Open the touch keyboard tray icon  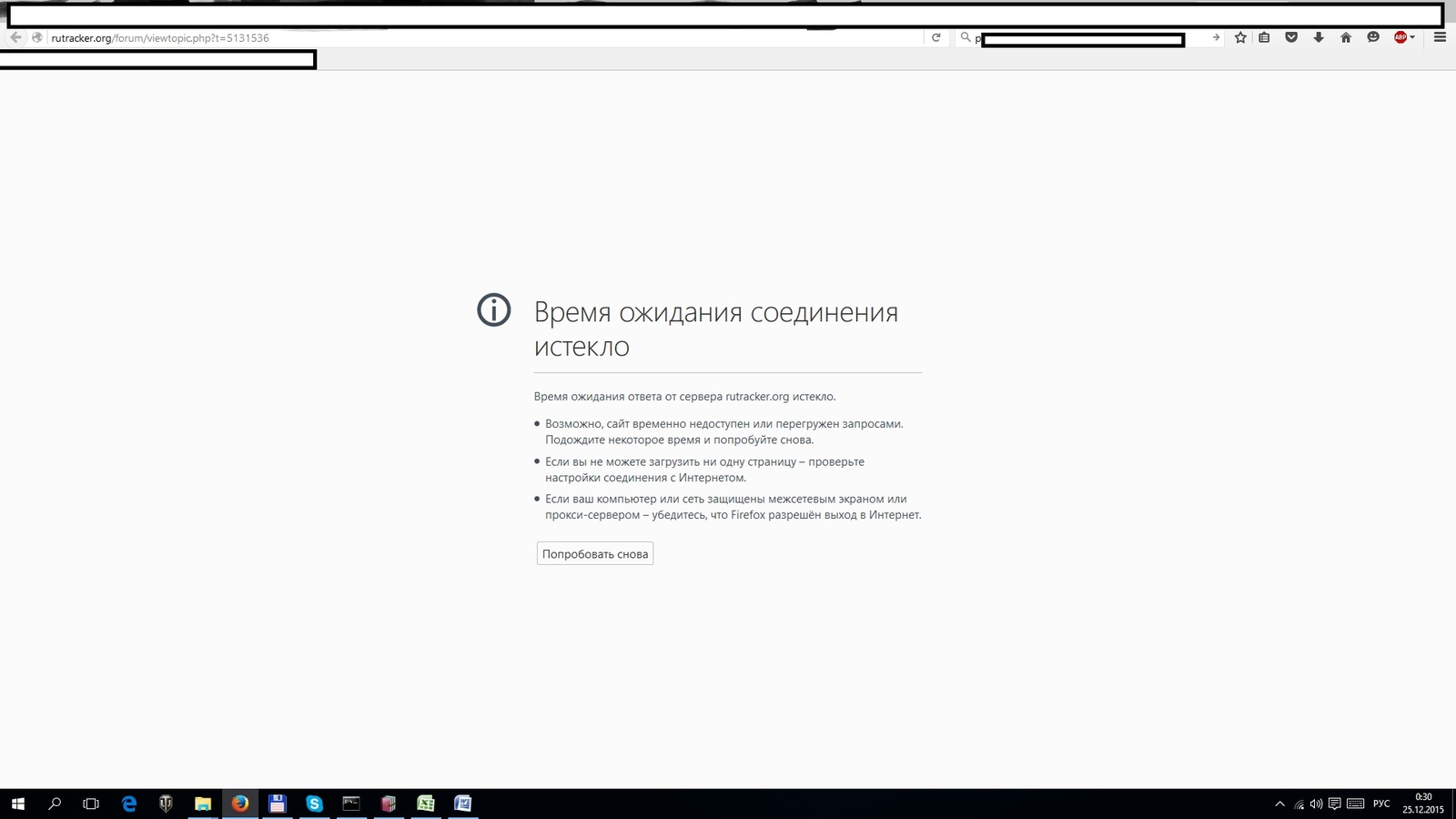(x=1355, y=804)
